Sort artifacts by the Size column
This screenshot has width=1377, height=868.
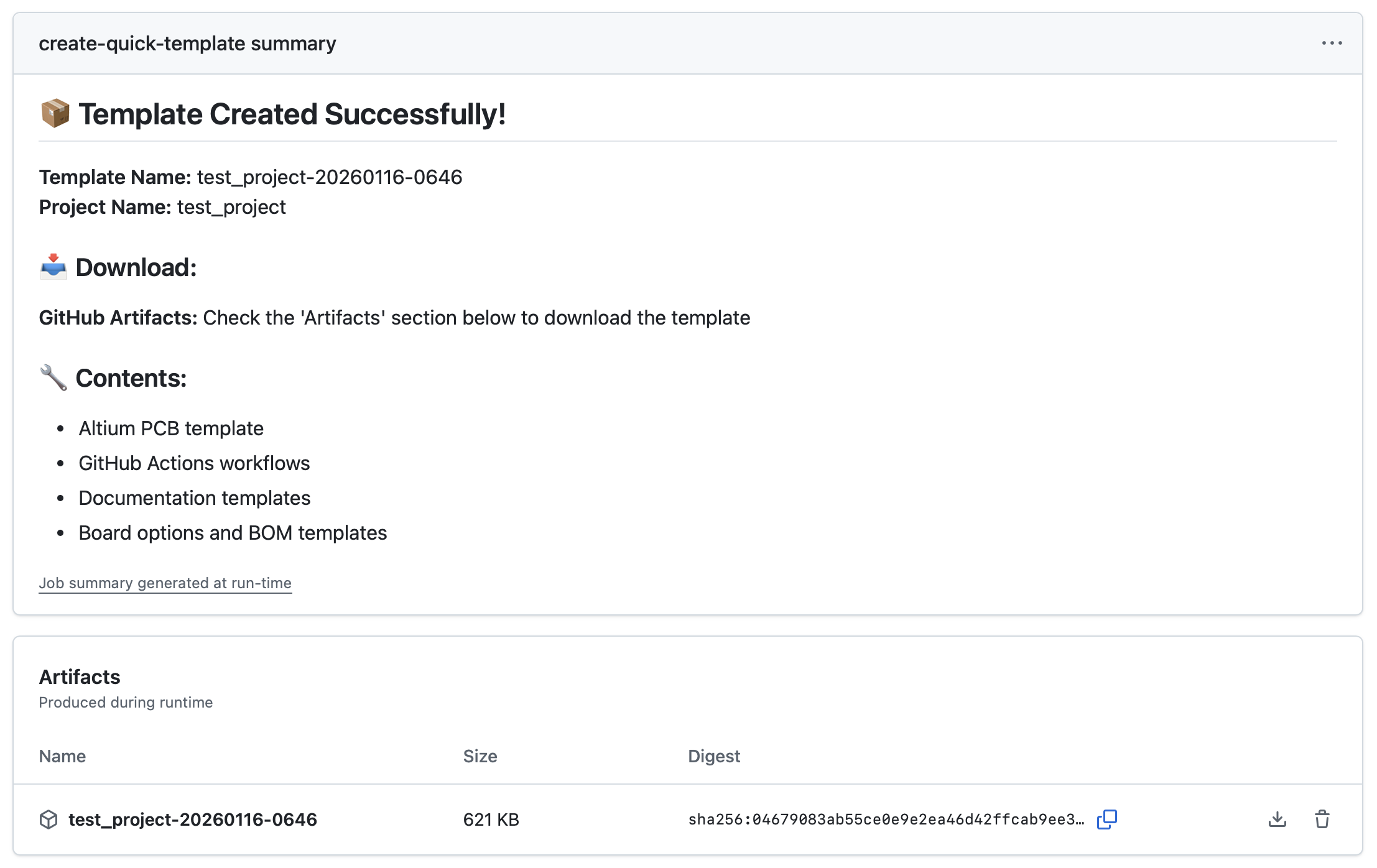click(x=480, y=756)
